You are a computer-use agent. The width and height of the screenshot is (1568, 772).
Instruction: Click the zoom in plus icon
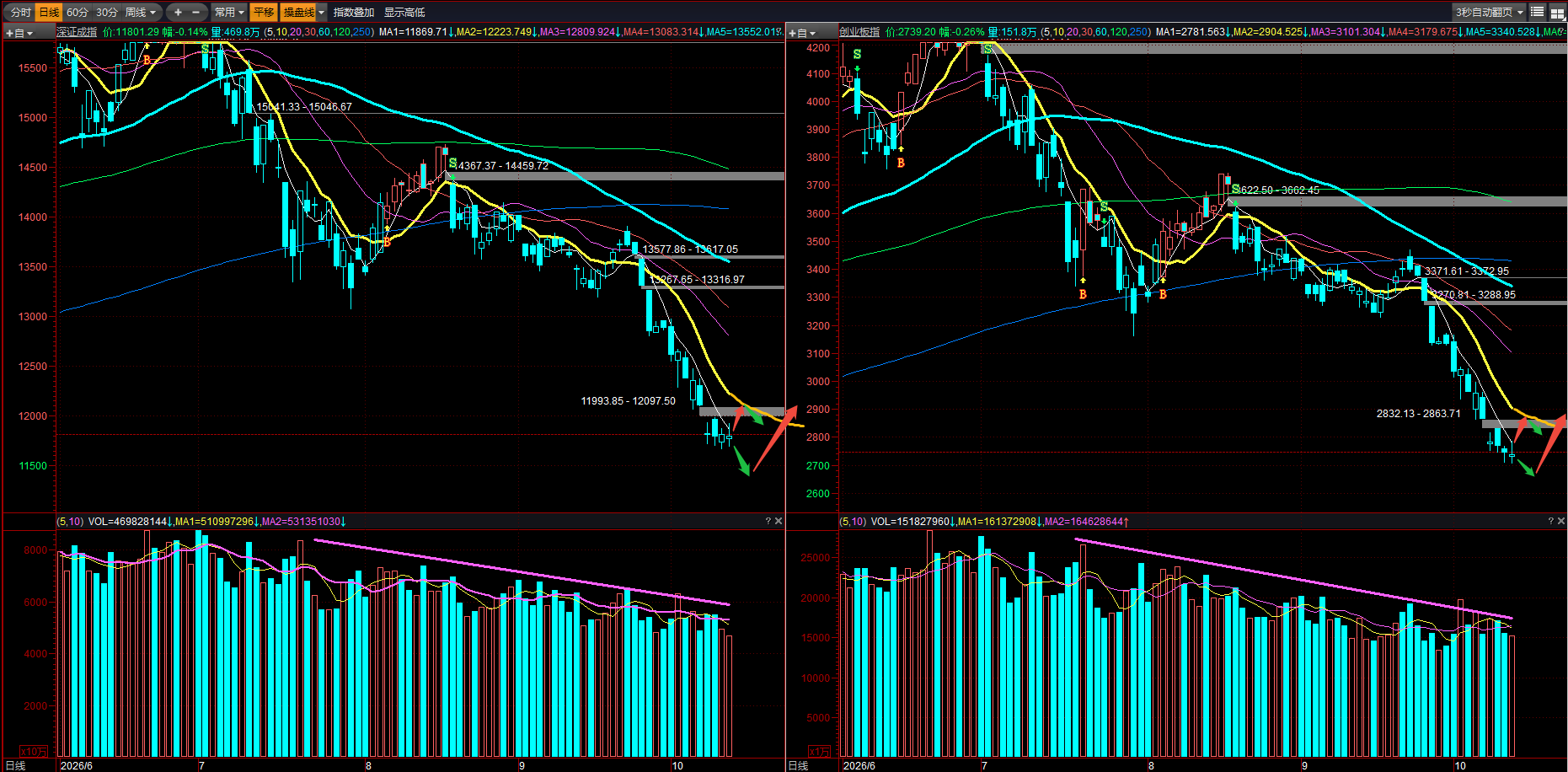coord(178,12)
